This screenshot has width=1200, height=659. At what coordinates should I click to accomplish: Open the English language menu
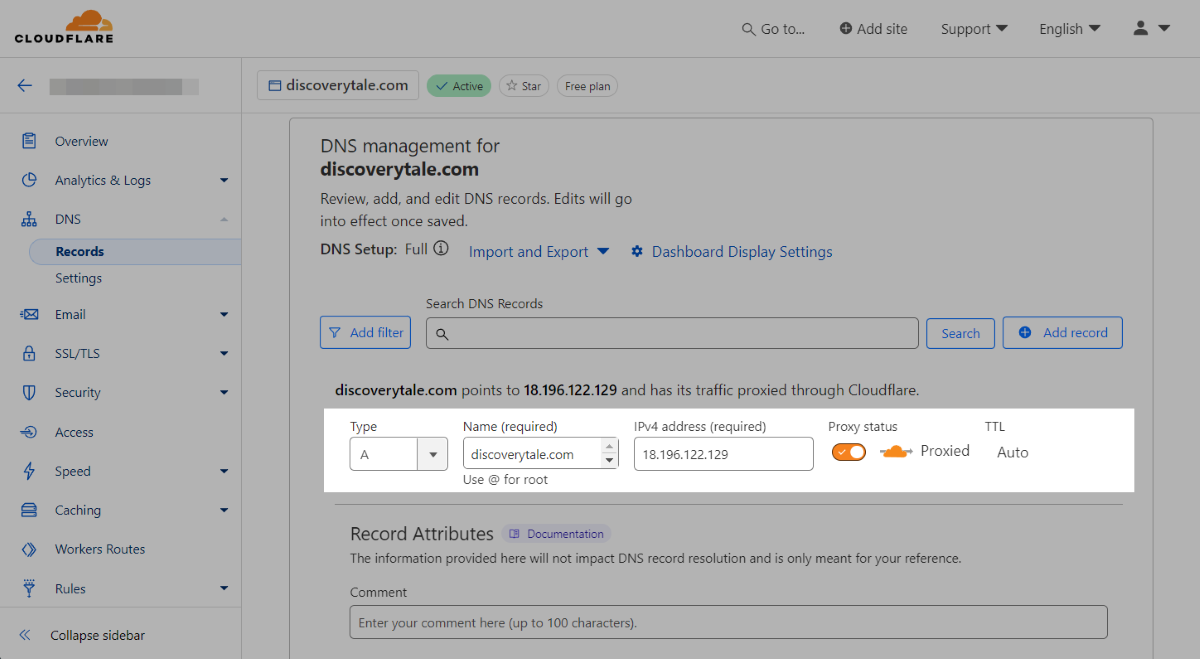tap(1070, 29)
